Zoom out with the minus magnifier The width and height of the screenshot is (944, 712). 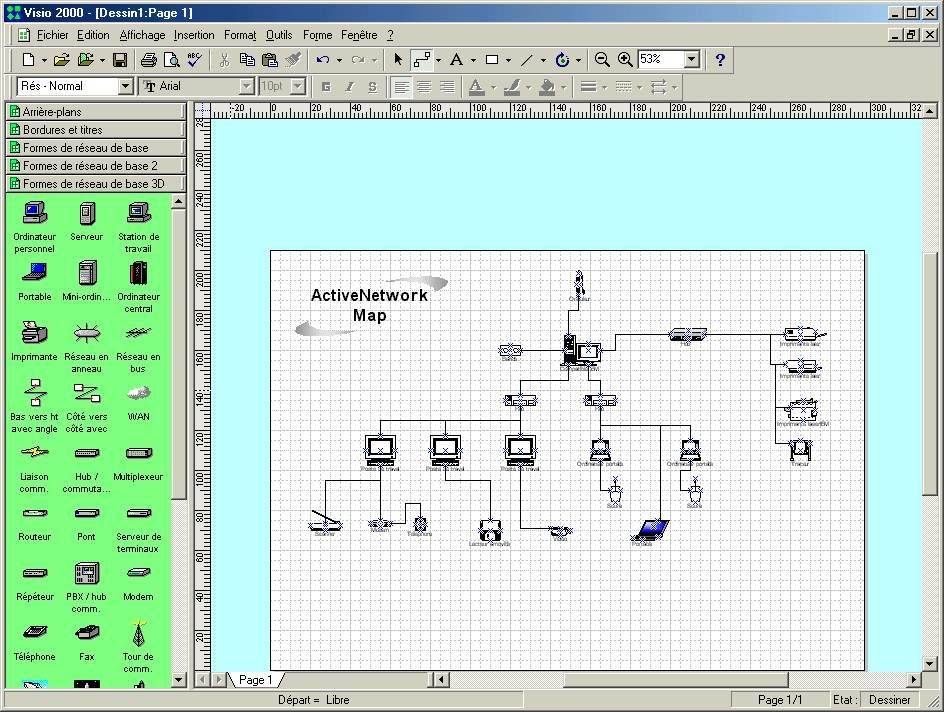(602, 60)
